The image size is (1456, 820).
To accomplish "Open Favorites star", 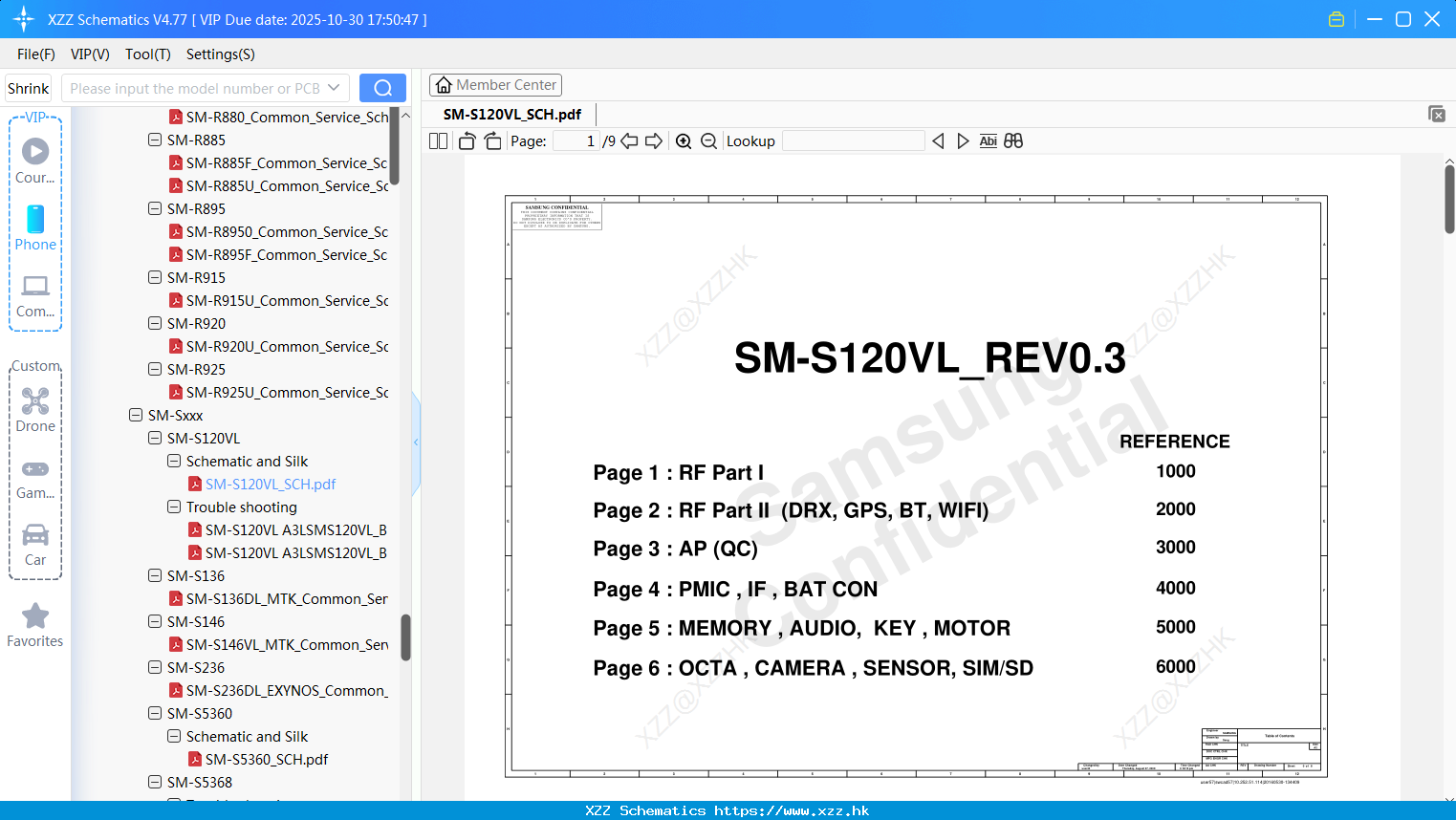I will (35, 626).
